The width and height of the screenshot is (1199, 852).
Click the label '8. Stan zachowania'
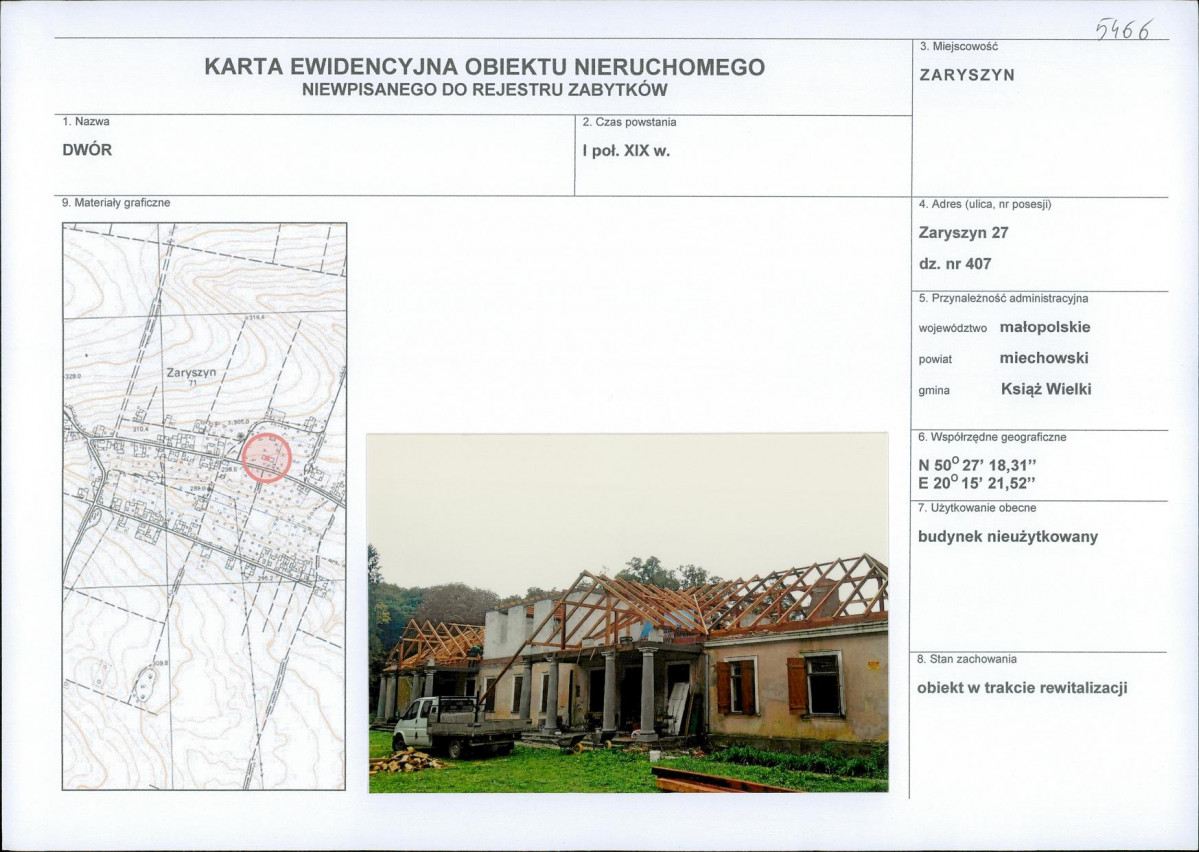point(967,659)
